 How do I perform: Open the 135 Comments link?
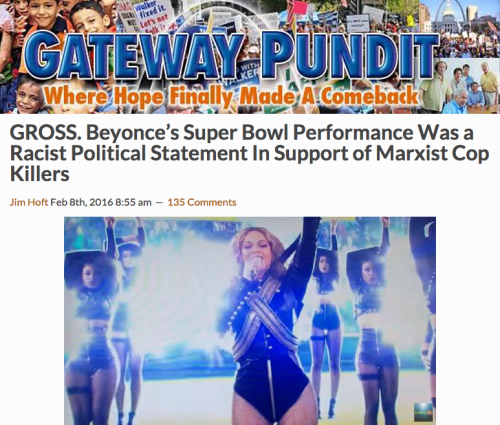click(x=202, y=202)
